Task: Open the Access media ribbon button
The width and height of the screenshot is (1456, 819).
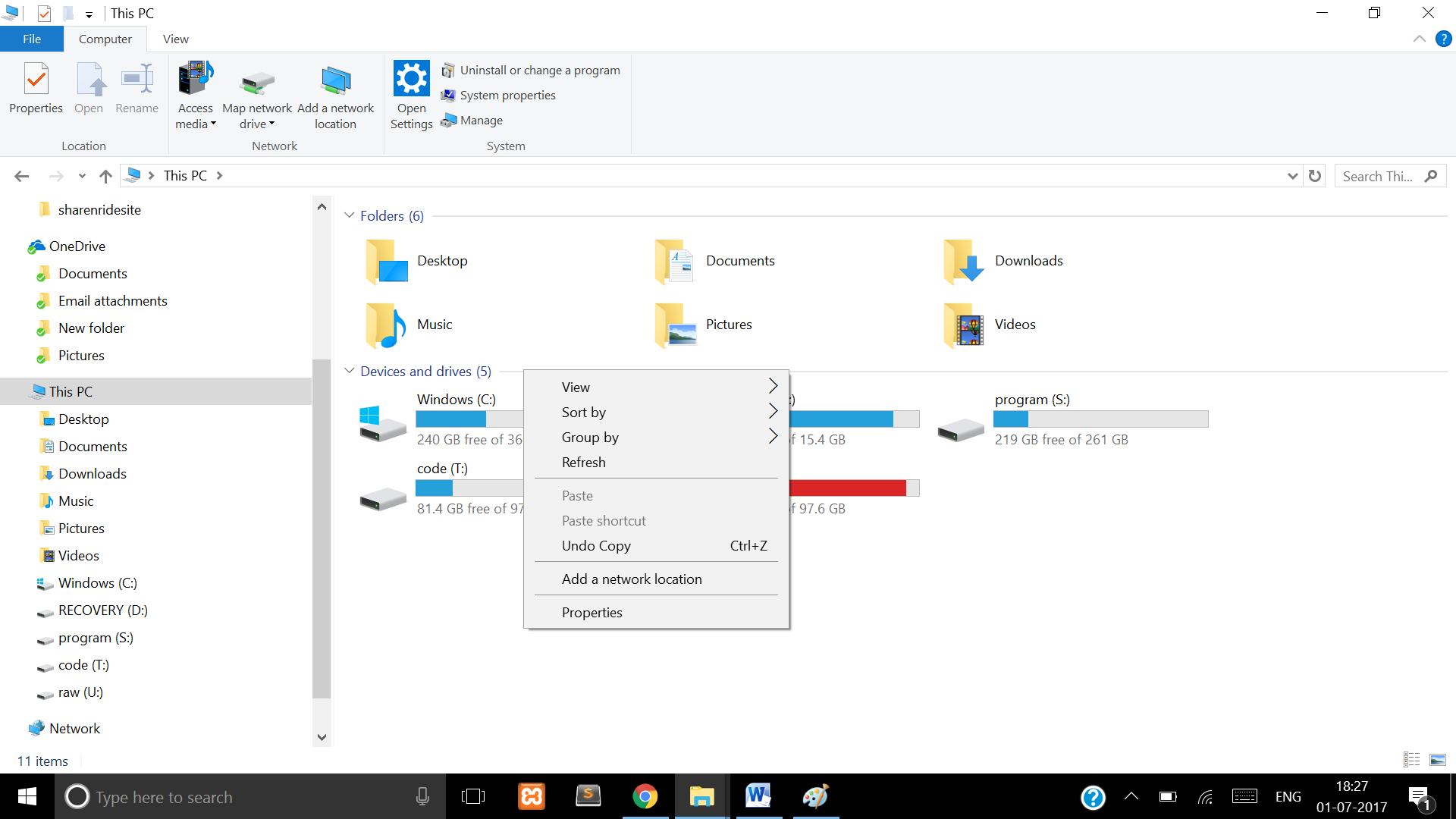Action: pos(196,96)
